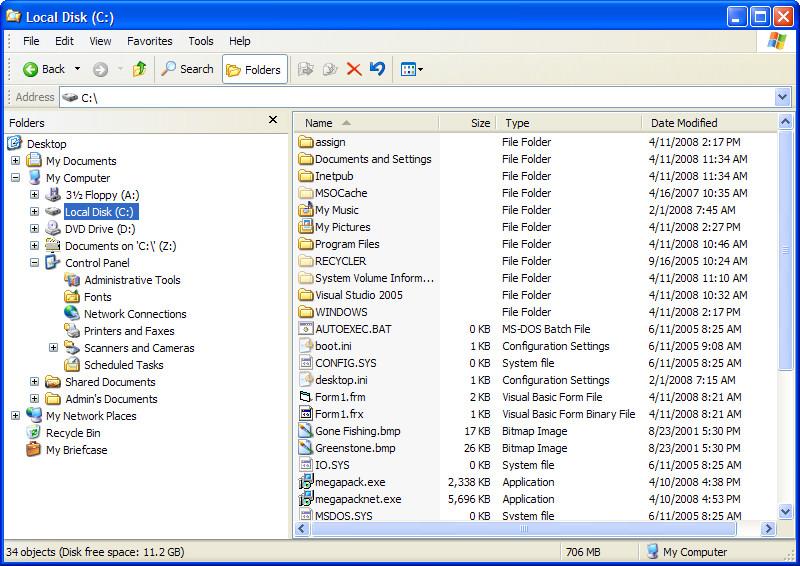Click the Up one level folder icon
Image resolution: width=800 pixels, height=566 pixels.
139,69
